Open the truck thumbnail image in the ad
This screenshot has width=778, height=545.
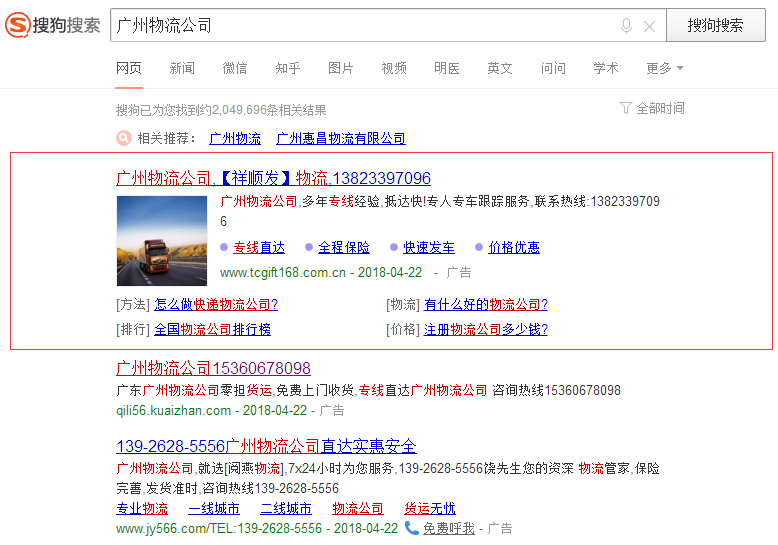click(162, 240)
